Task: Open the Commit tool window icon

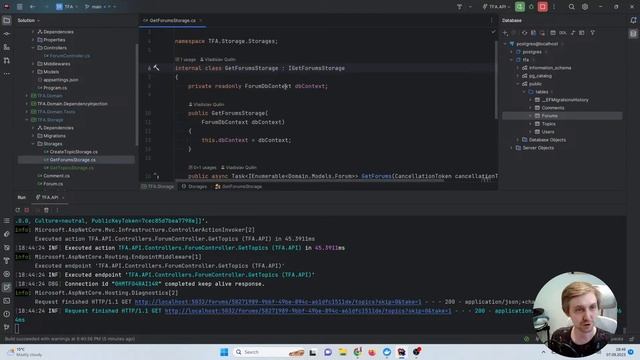Action: [x=7, y=34]
